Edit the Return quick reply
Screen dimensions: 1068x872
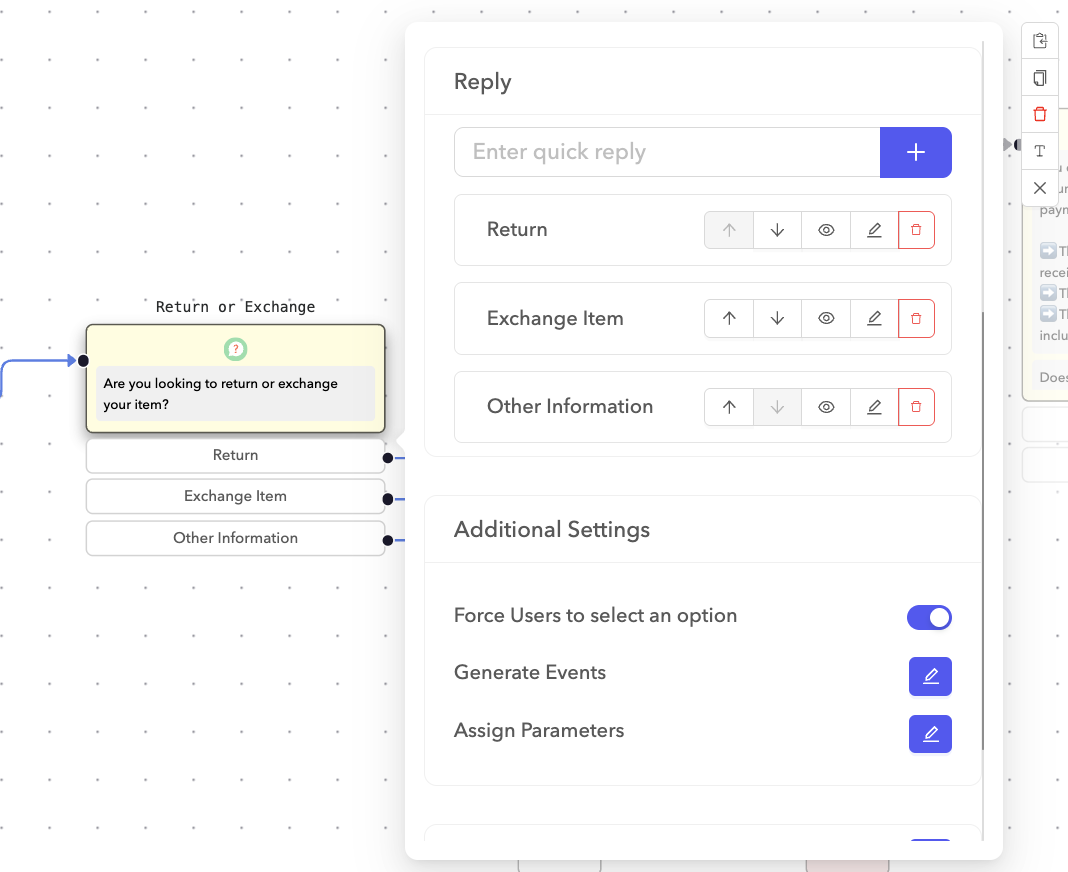(874, 230)
